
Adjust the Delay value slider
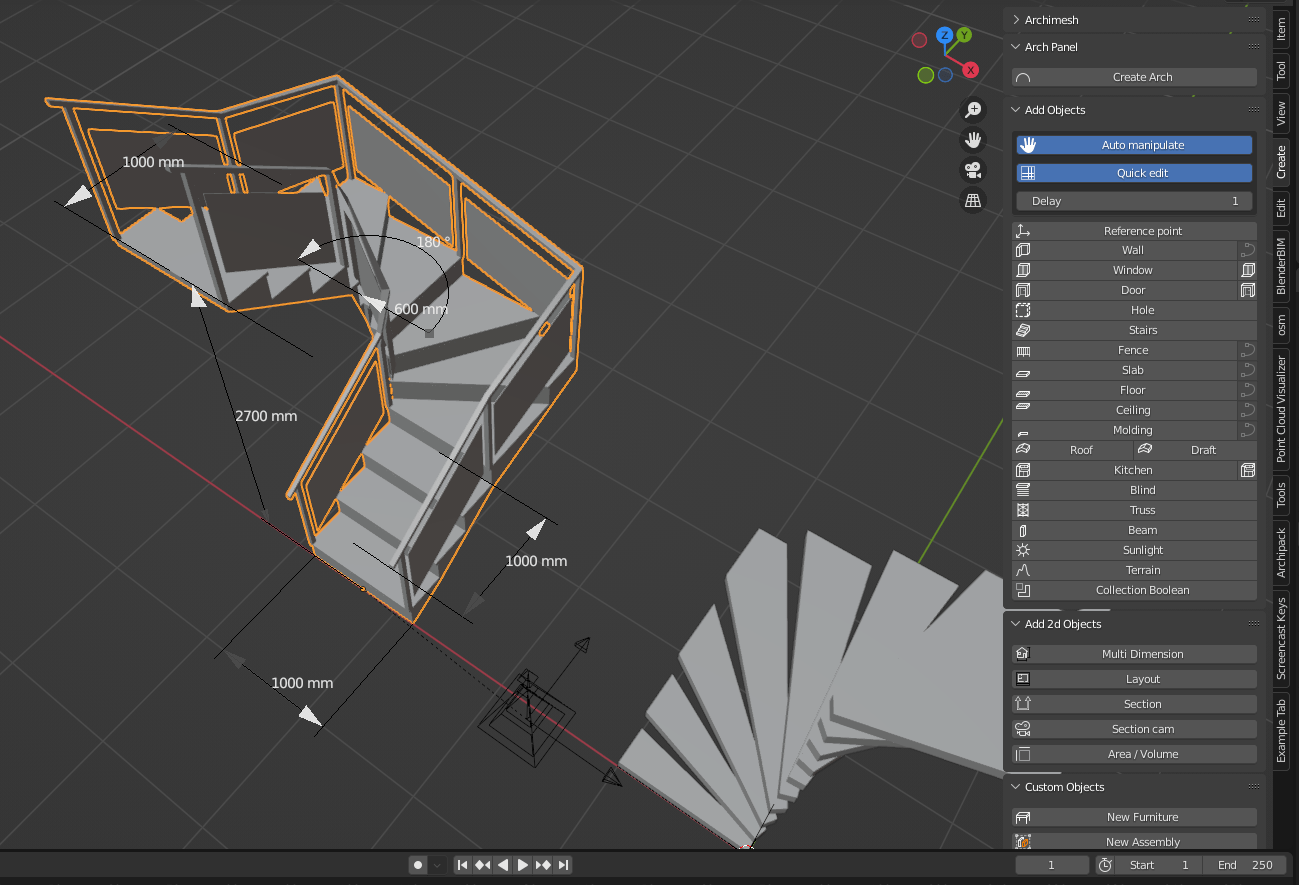(1133, 200)
